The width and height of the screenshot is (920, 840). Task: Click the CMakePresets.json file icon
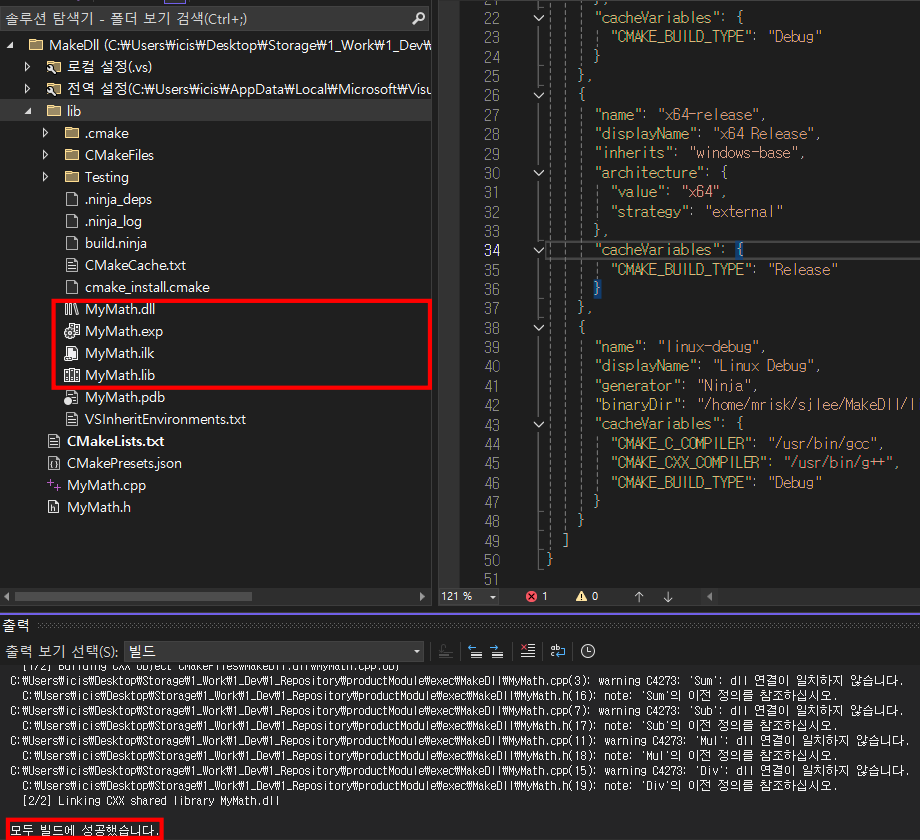pos(54,463)
